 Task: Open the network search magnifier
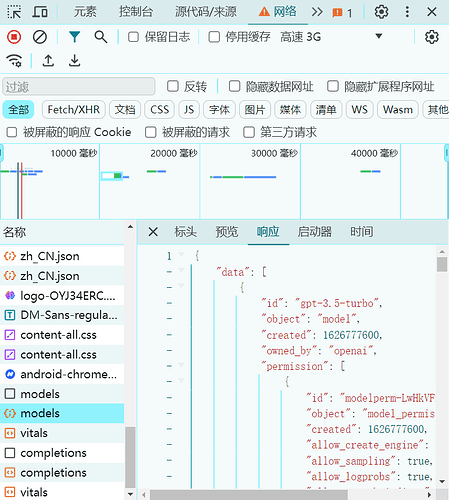click(x=101, y=37)
